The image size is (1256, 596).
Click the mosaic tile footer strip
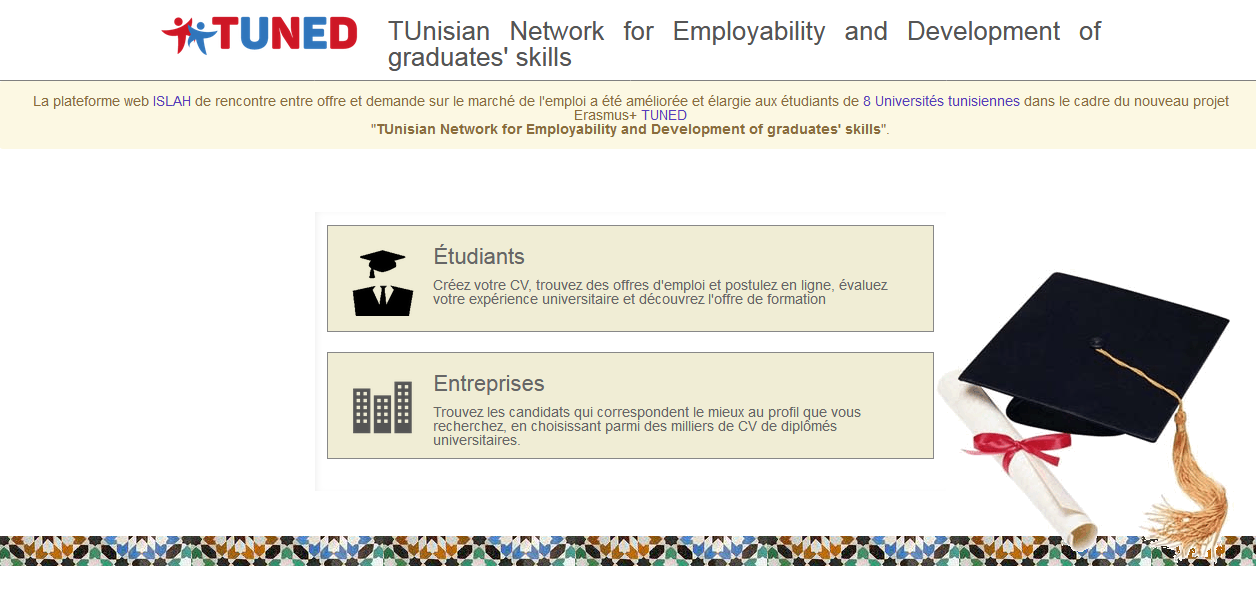[628, 551]
